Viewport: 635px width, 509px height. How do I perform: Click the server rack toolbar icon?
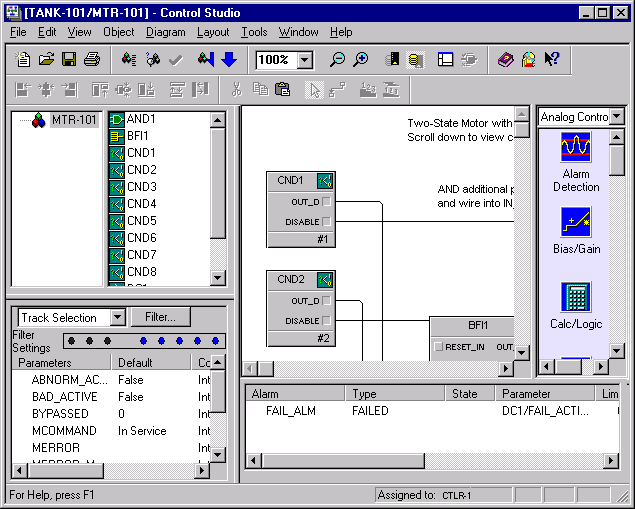coord(392,60)
